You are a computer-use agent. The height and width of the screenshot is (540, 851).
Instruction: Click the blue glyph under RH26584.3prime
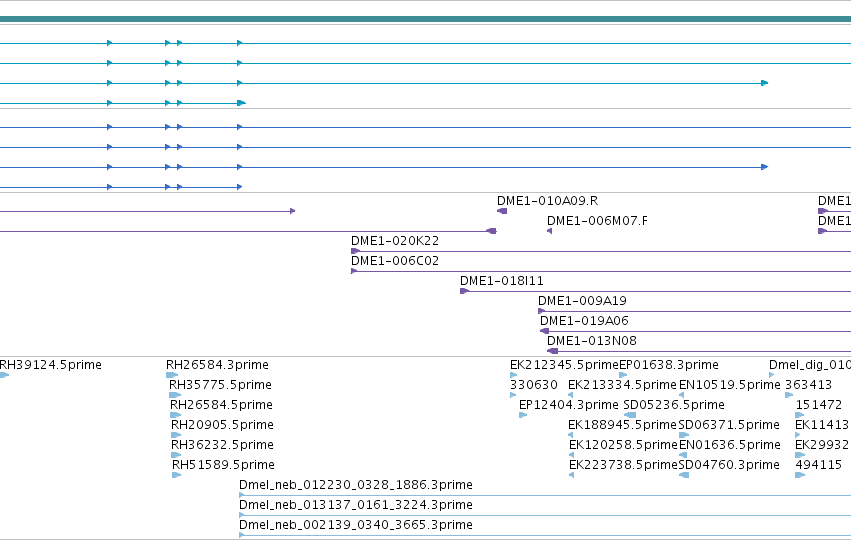click(x=172, y=375)
